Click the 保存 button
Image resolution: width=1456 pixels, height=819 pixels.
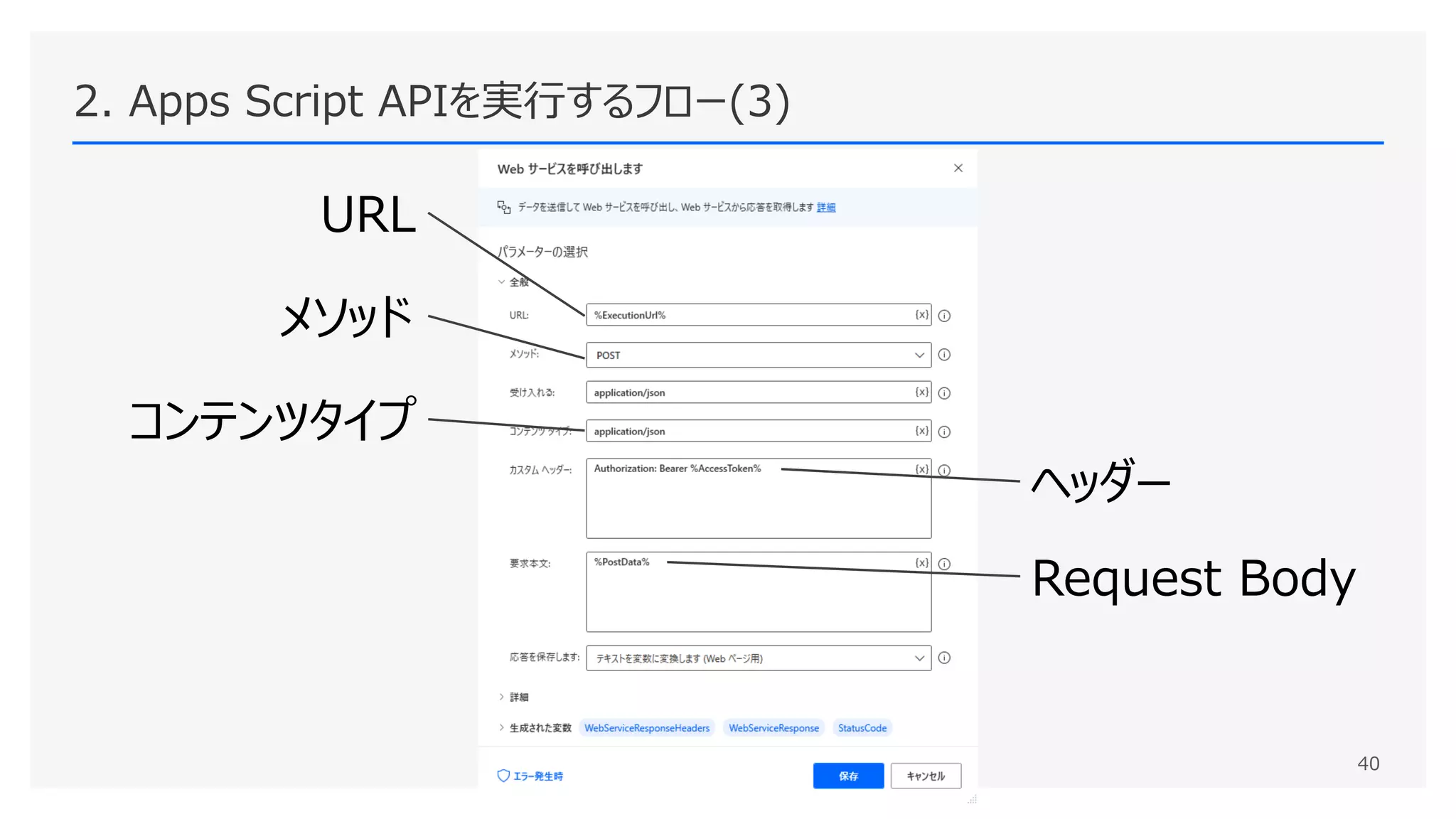(x=848, y=776)
